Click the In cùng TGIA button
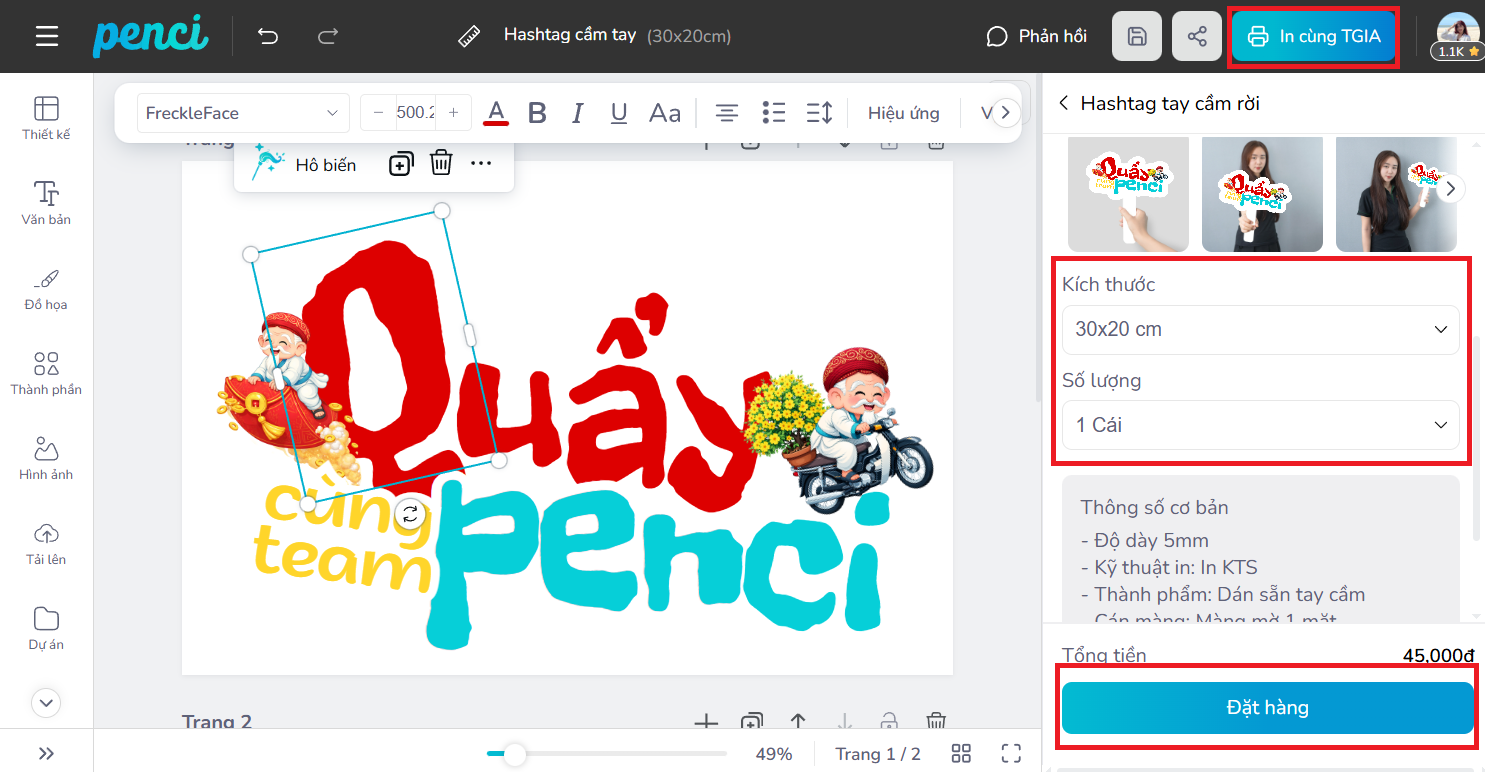Screen dimensions: 1485x772 1314,37
